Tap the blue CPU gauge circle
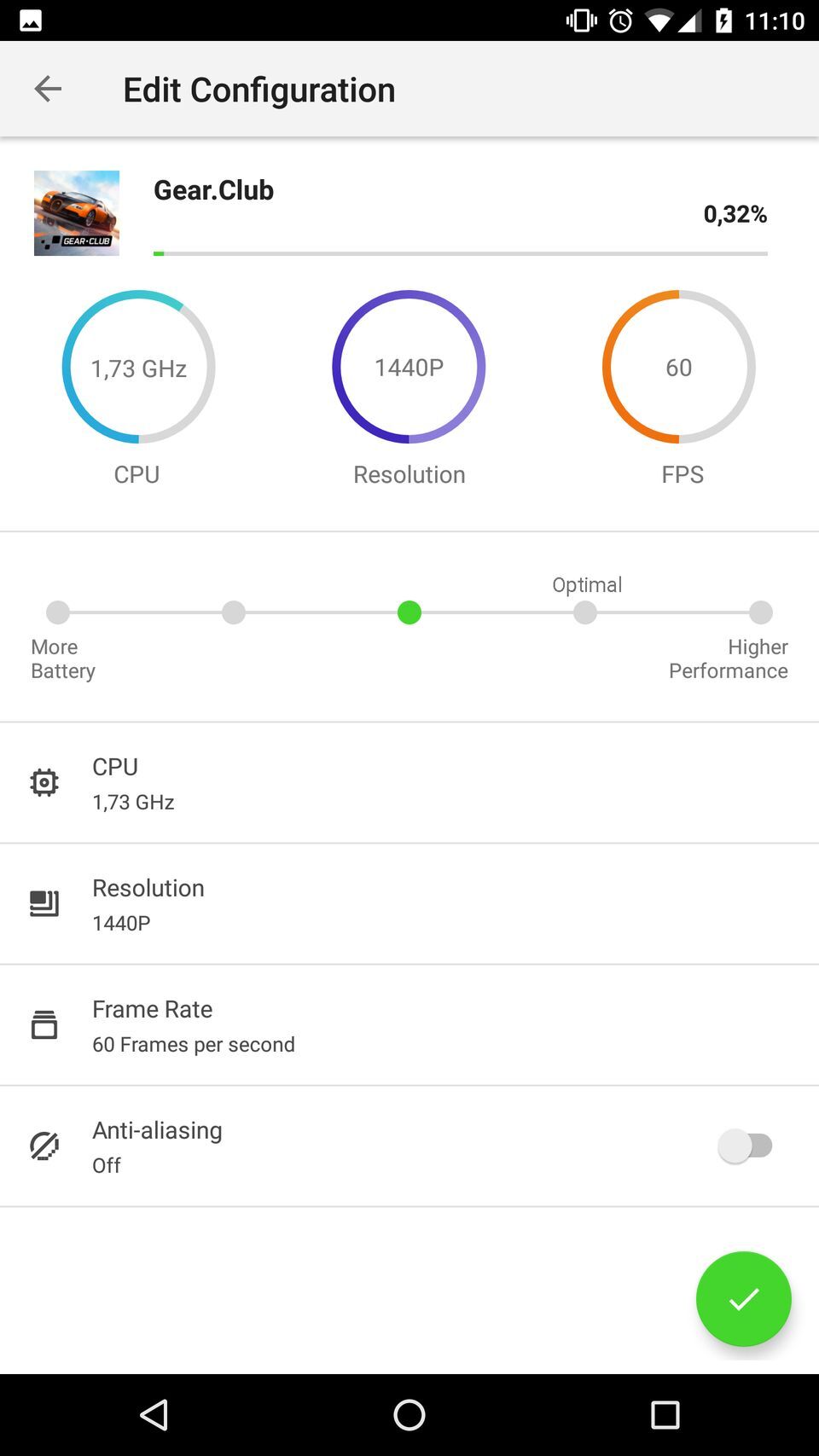Viewport: 819px width, 1456px height. 138,367
